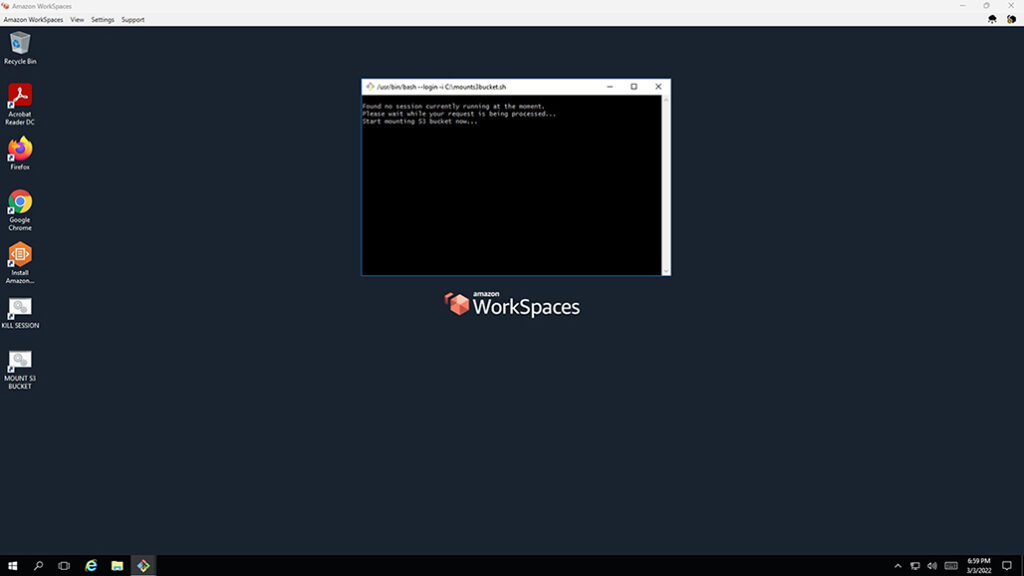The image size is (1024, 576).
Task: Open the Settings menu
Action: (x=103, y=20)
